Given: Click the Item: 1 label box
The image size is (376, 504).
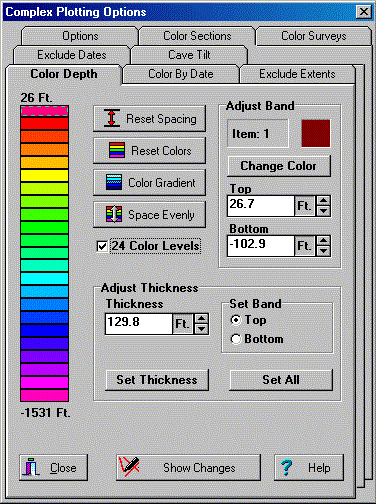Looking at the screenshot, I should 258,133.
